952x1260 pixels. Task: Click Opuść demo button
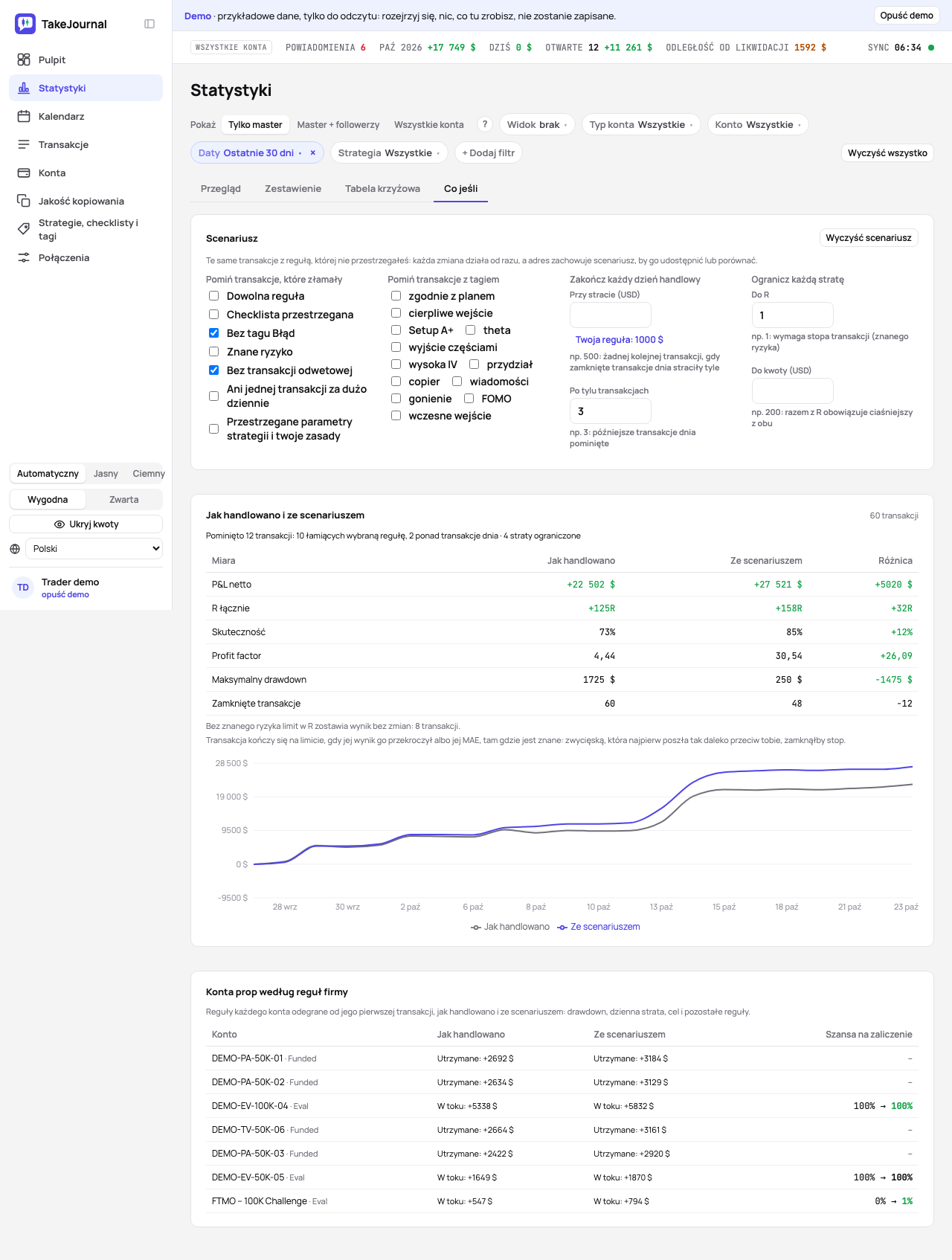click(907, 16)
